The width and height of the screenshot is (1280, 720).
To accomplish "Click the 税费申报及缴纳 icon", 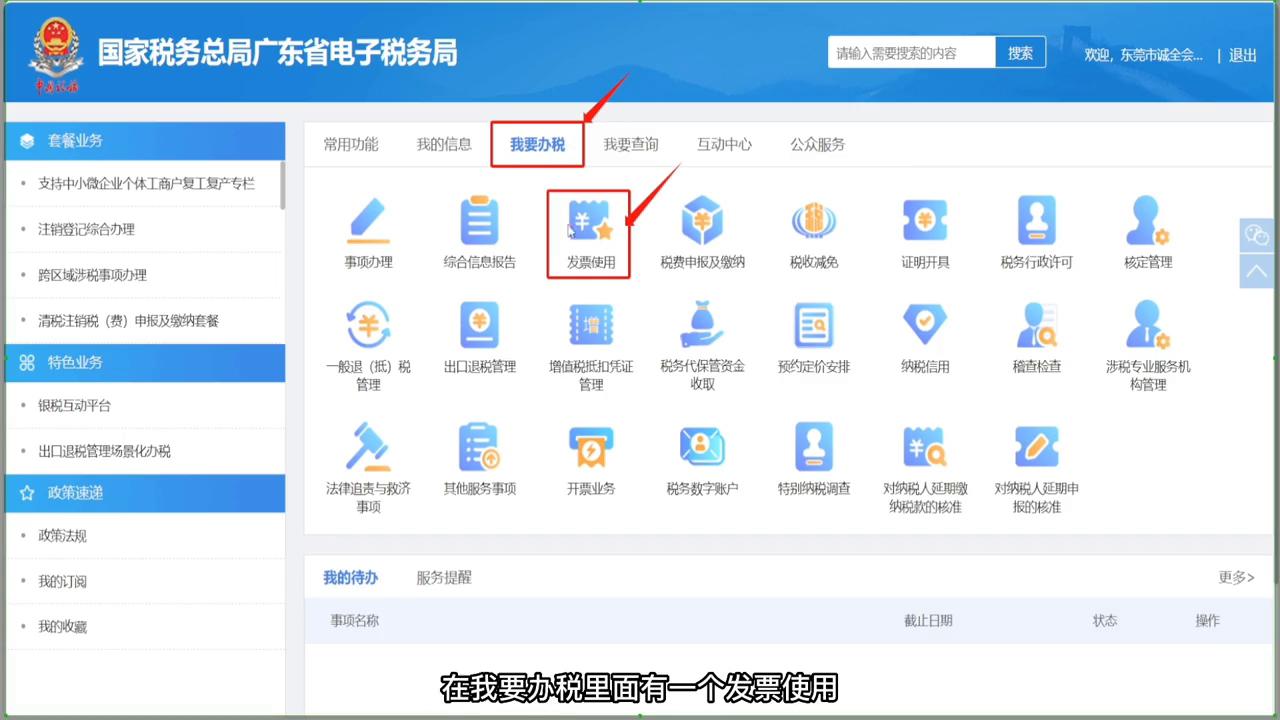I will click(x=702, y=232).
